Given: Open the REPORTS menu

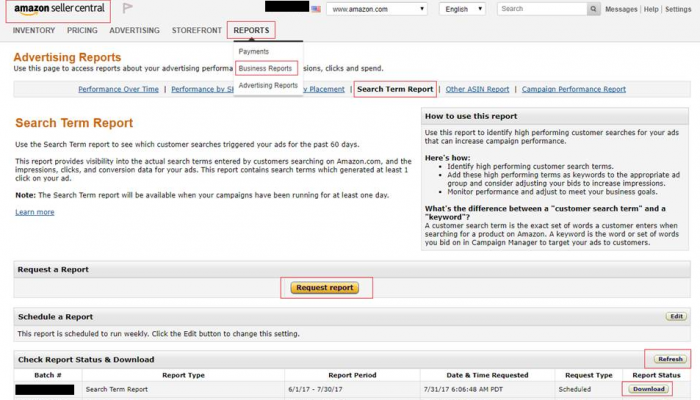Looking at the screenshot, I should 251,30.
